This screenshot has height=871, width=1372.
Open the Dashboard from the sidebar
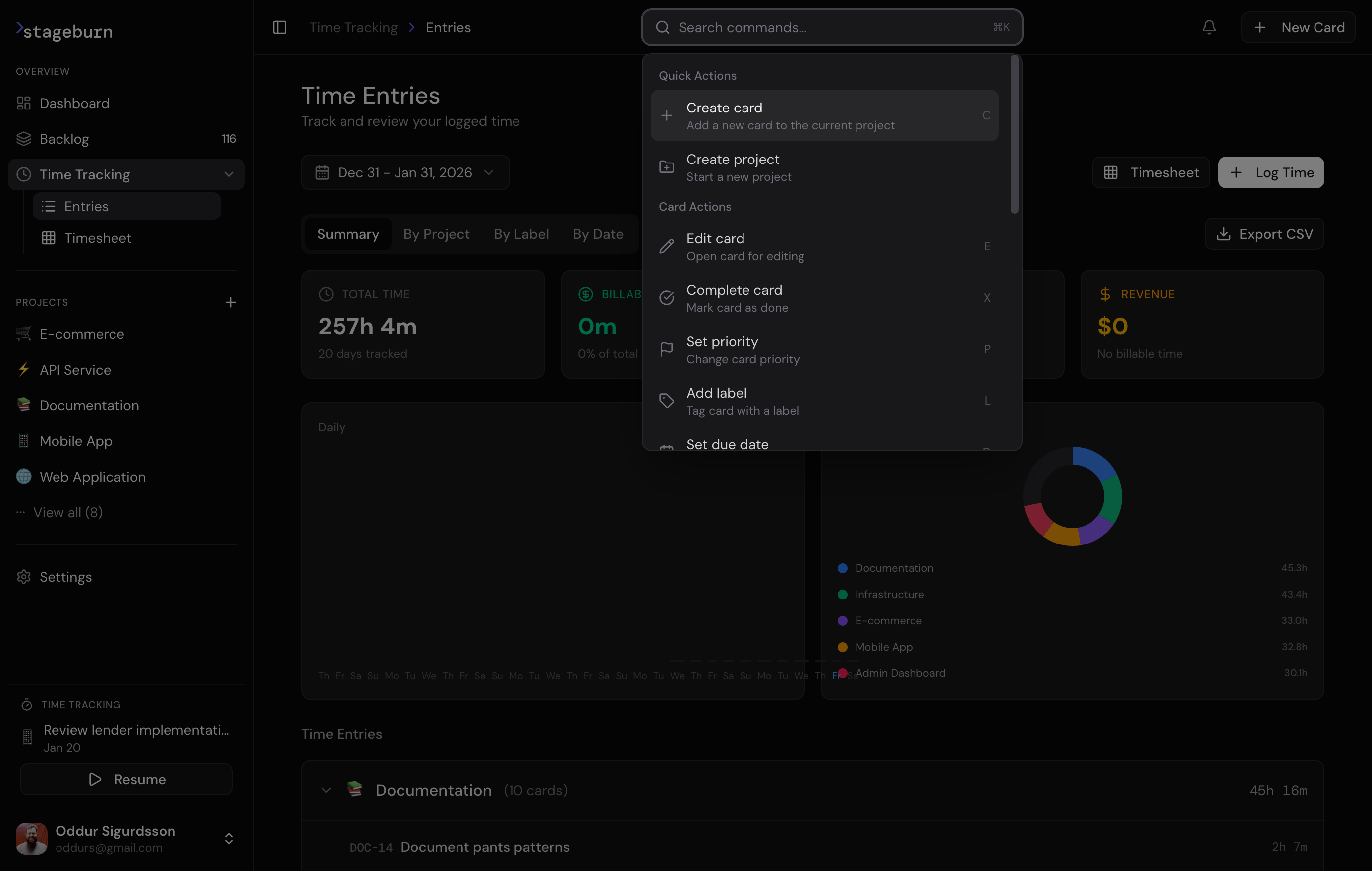tap(74, 103)
